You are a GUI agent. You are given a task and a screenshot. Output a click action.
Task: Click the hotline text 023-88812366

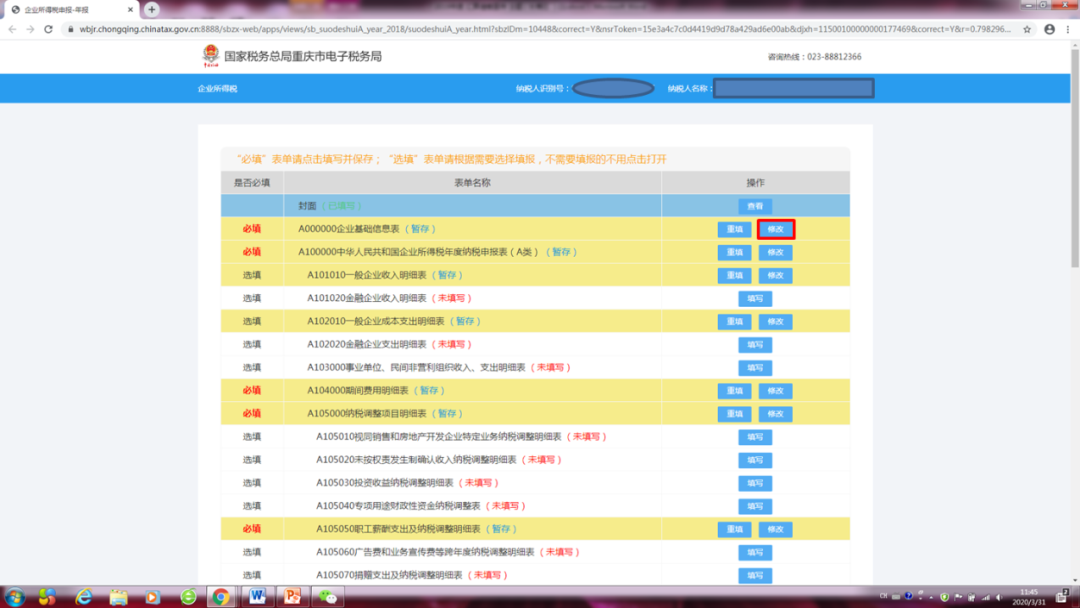pyautogui.click(x=834, y=56)
